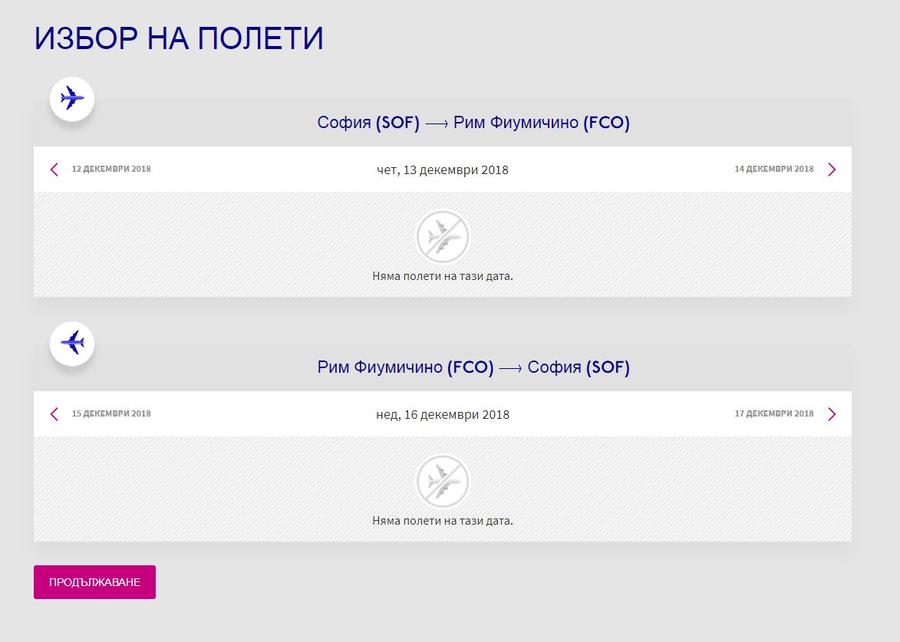Go to next day arrow for outbound flight
Image resolution: width=900 pixels, height=642 pixels.
point(832,169)
